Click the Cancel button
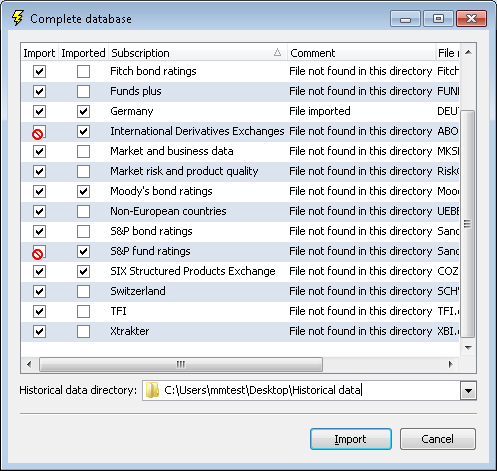The width and height of the screenshot is (497, 471). point(437,439)
